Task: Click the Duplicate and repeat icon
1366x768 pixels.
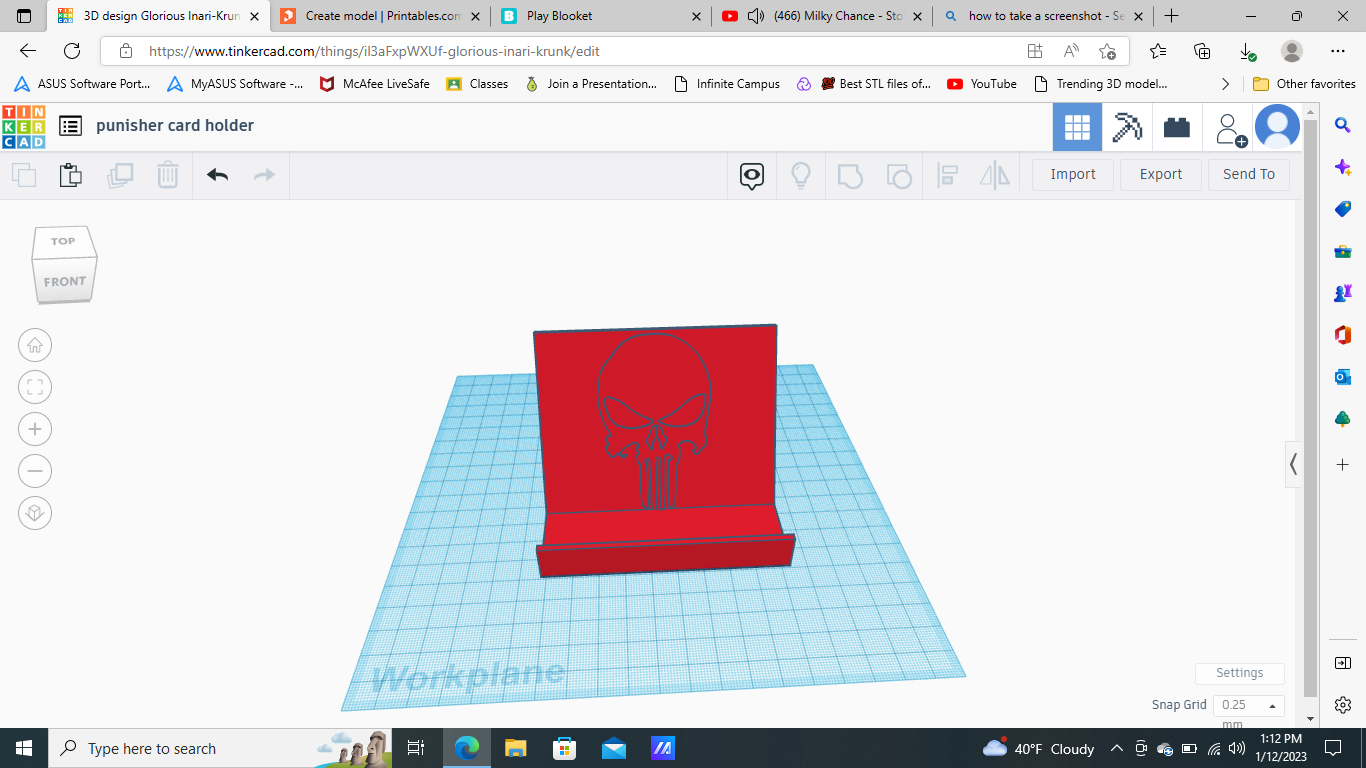Action: 120,175
